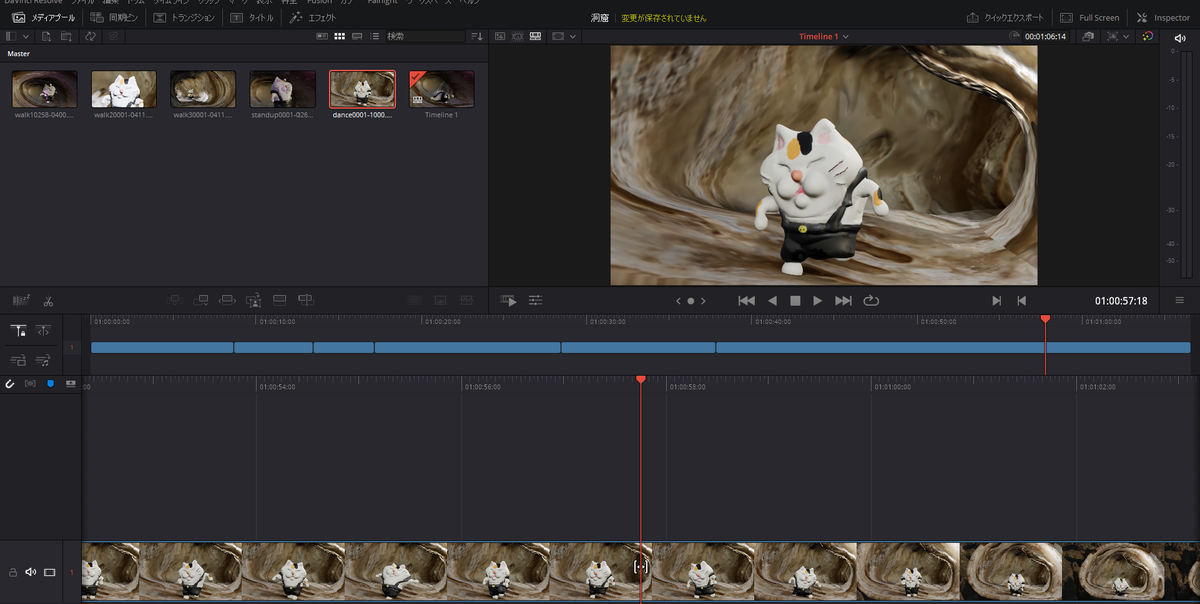Click the 01:00:57:18 timecode display
Image resolution: width=1200 pixels, height=604 pixels.
click(1121, 300)
